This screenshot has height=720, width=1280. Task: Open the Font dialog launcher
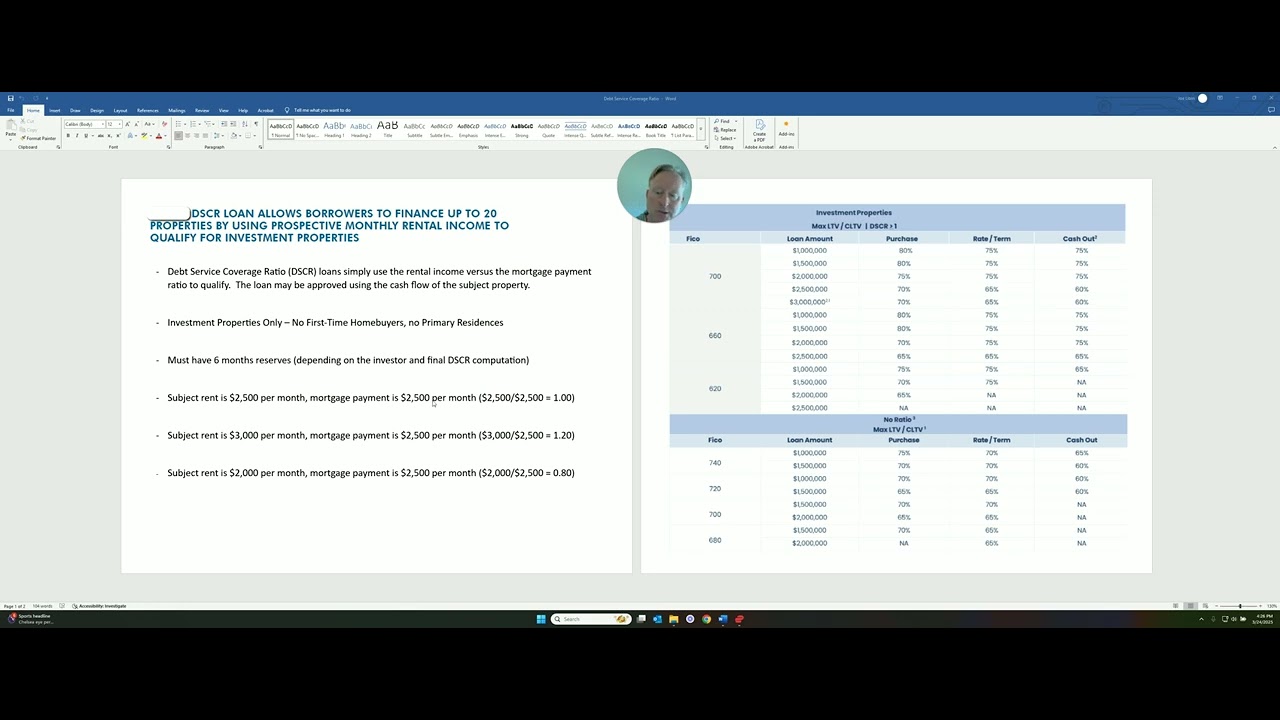[x=168, y=147]
